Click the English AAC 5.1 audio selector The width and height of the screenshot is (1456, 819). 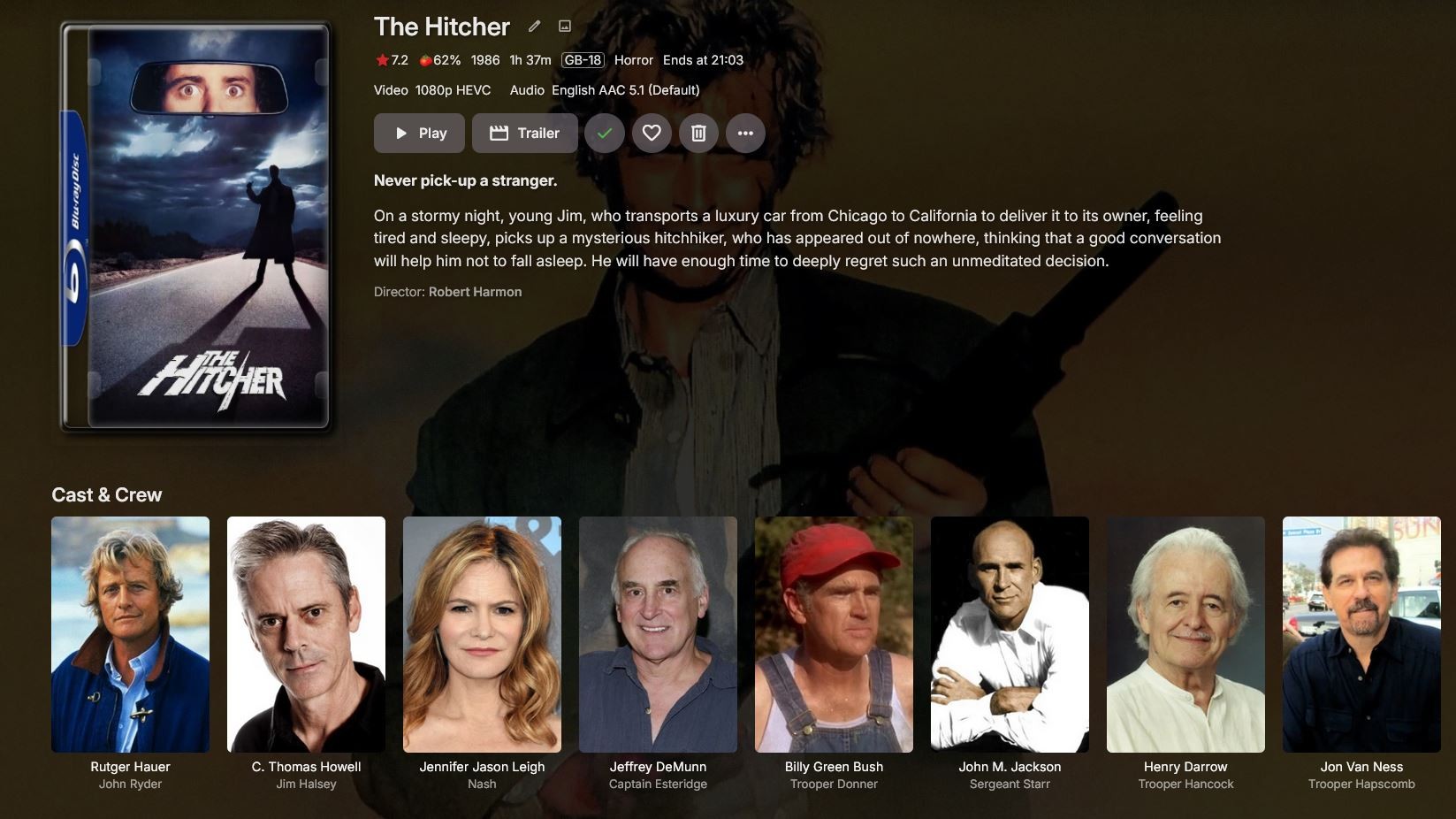pos(626,90)
